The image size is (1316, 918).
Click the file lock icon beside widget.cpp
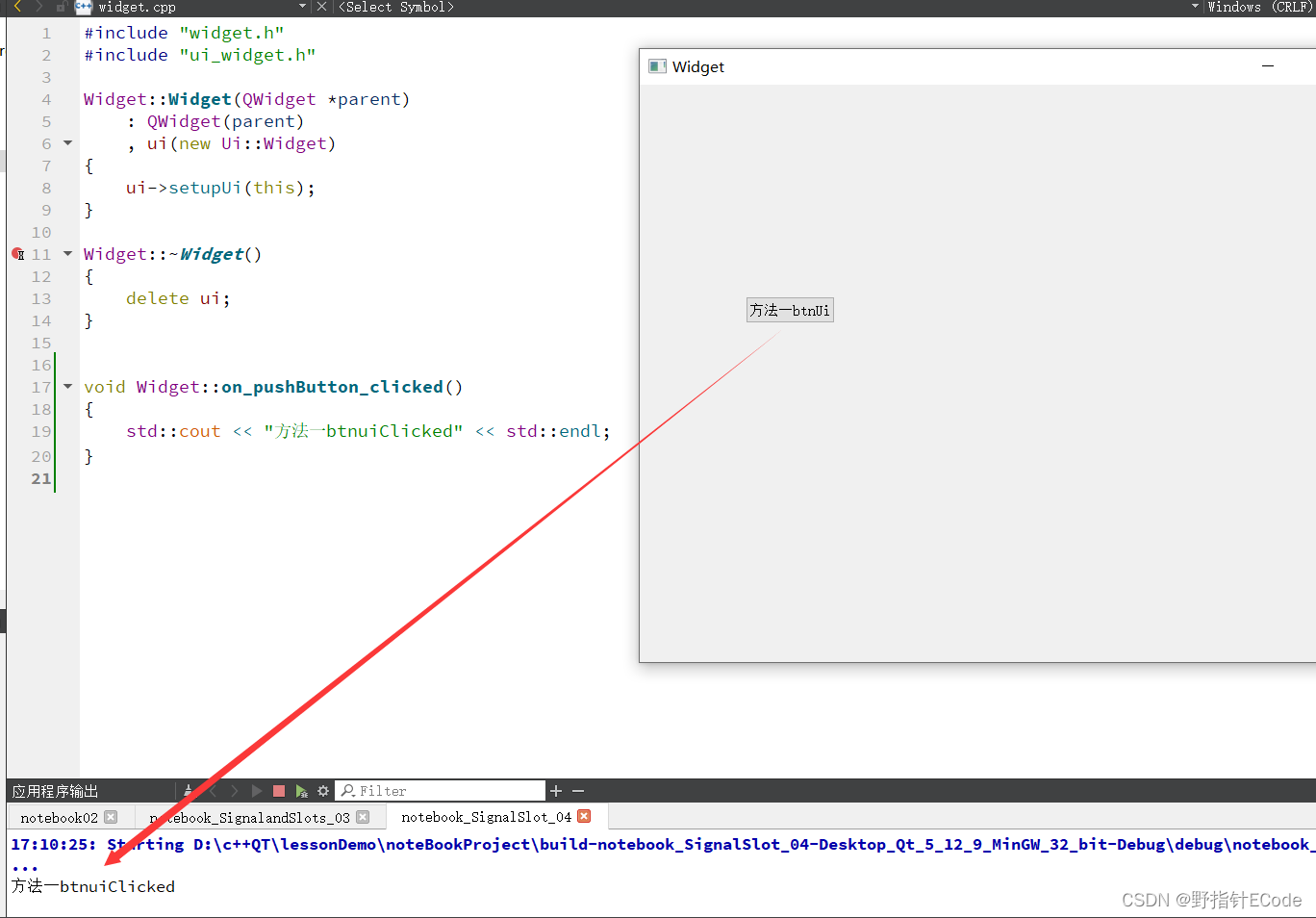(x=62, y=7)
